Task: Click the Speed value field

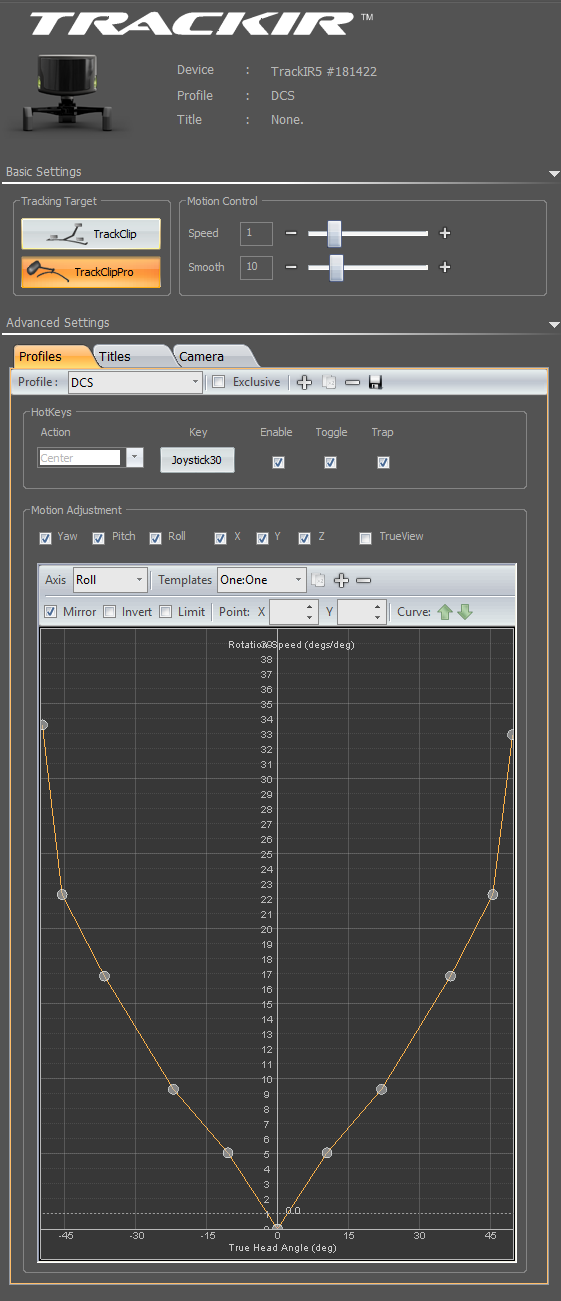Action: coord(256,233)
